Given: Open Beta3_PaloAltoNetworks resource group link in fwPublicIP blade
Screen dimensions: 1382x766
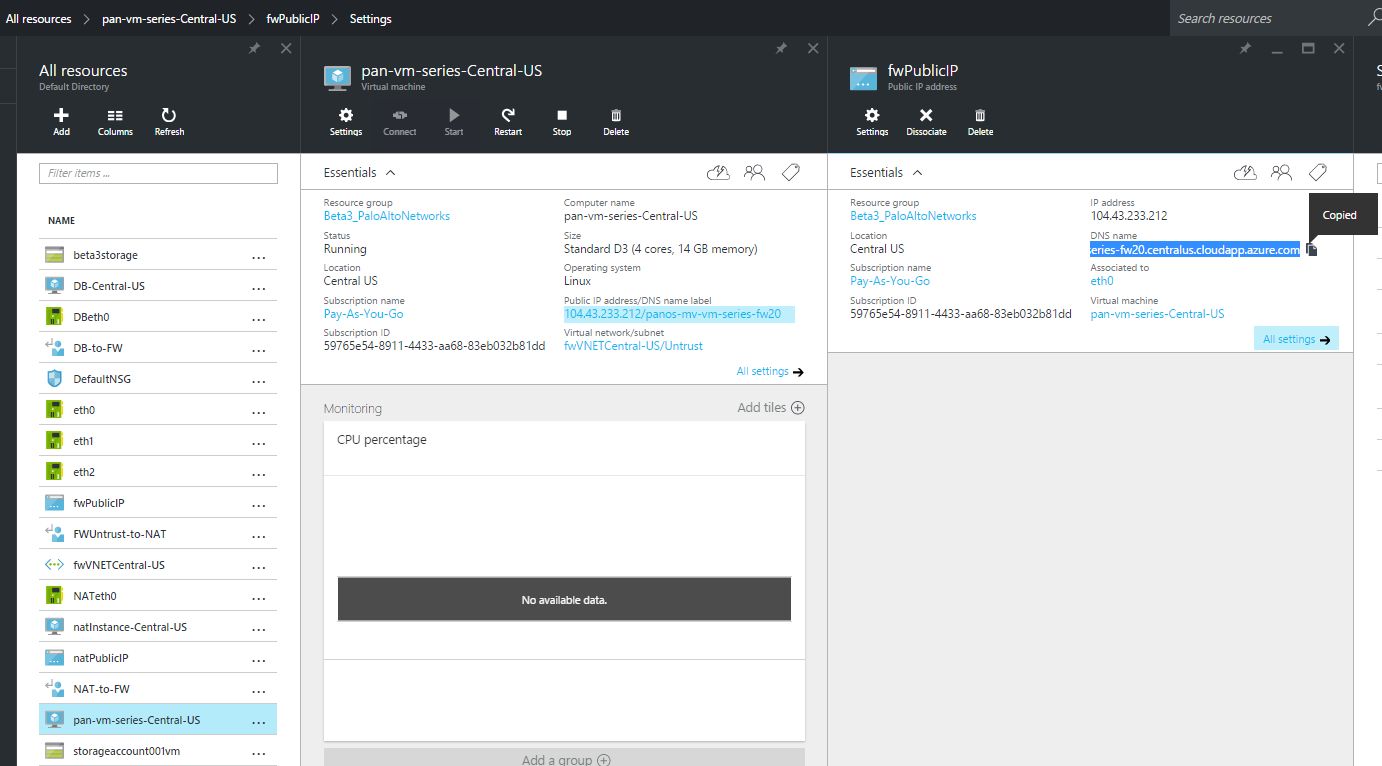Looking at the screenshot, I should coord(913,216).
